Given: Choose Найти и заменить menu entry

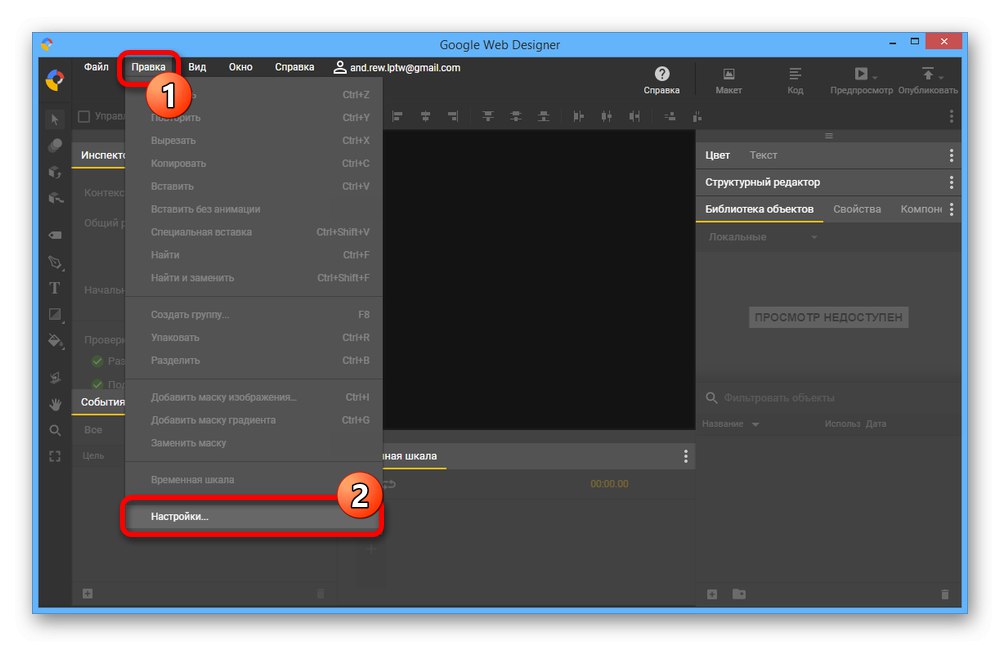Looking at the screenshot, I should pyautogui.click(x=254, y=278).
